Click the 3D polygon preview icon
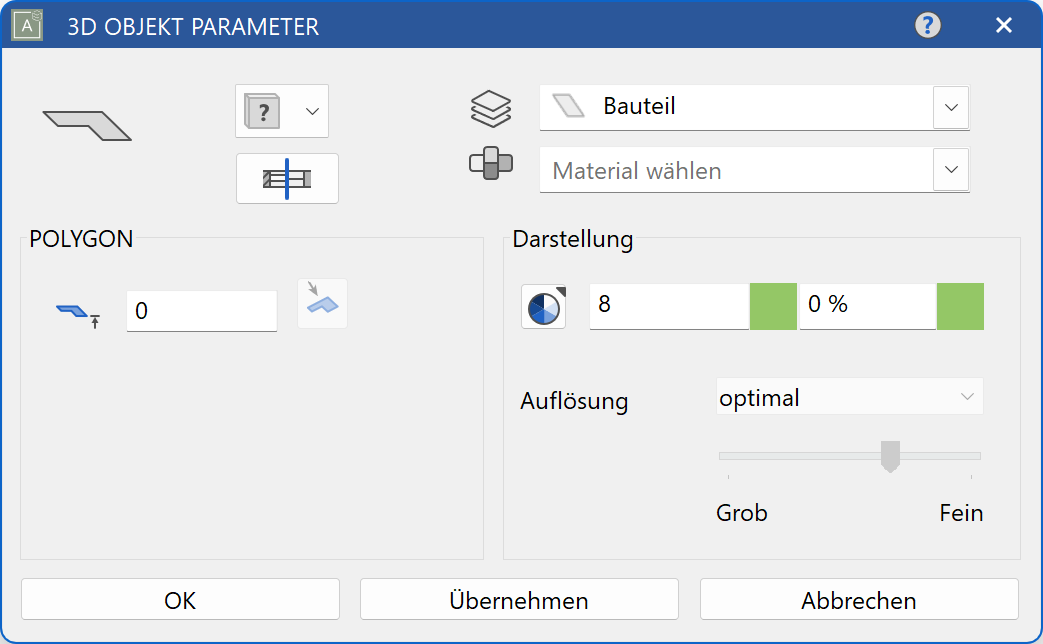 86,122
